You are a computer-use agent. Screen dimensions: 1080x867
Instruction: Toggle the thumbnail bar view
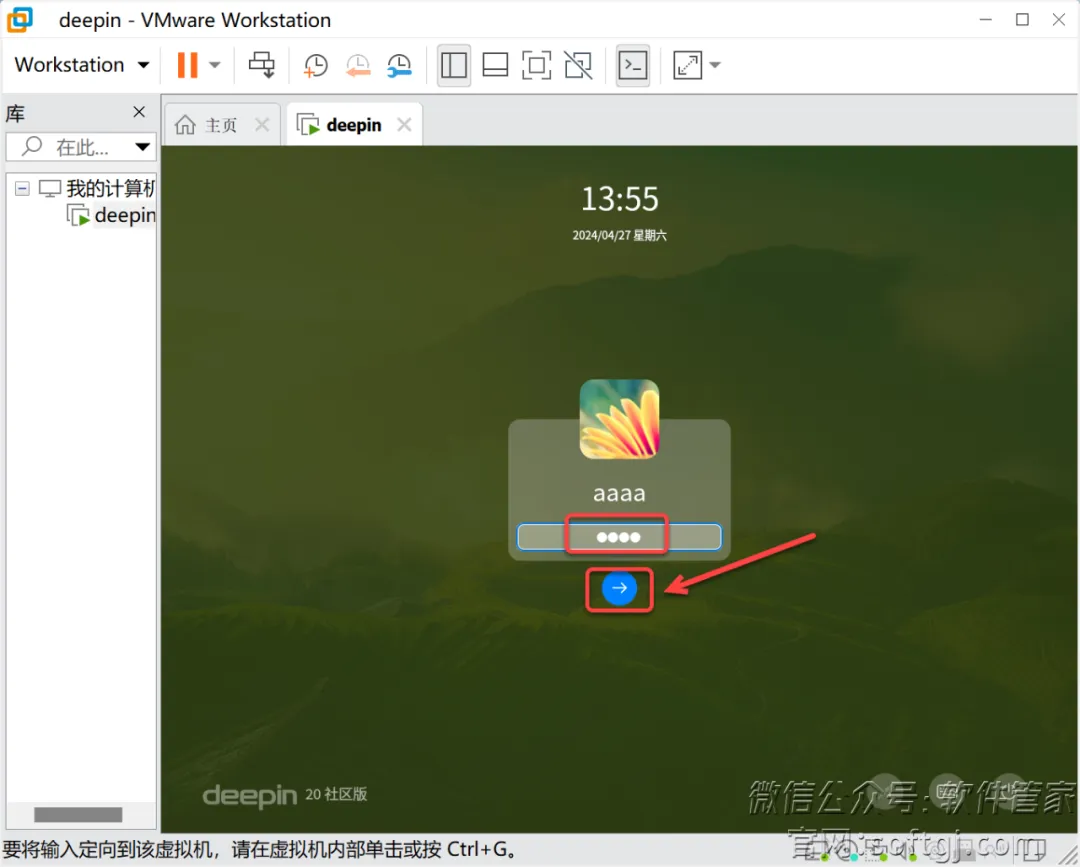495,65
